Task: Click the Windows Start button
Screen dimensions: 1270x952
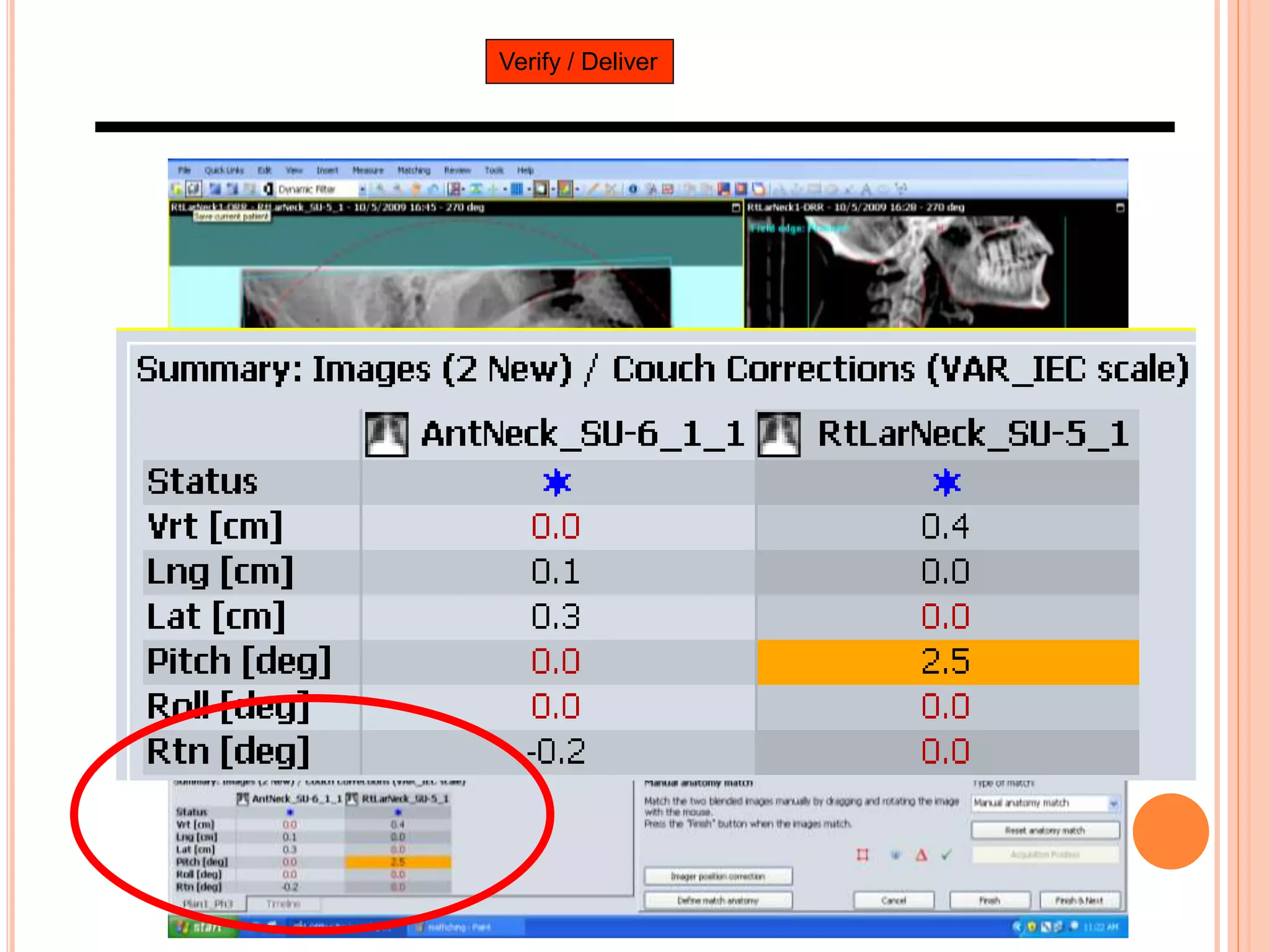Action: click(x=202, y=927)
